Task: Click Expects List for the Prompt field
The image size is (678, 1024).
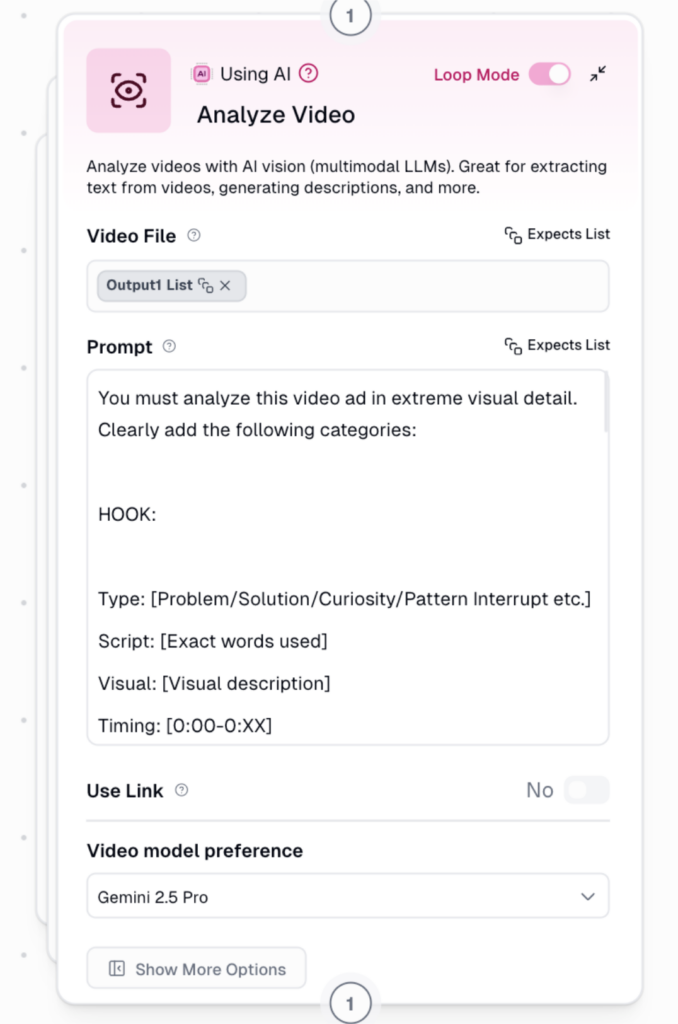Action: (x=557, y=346)
